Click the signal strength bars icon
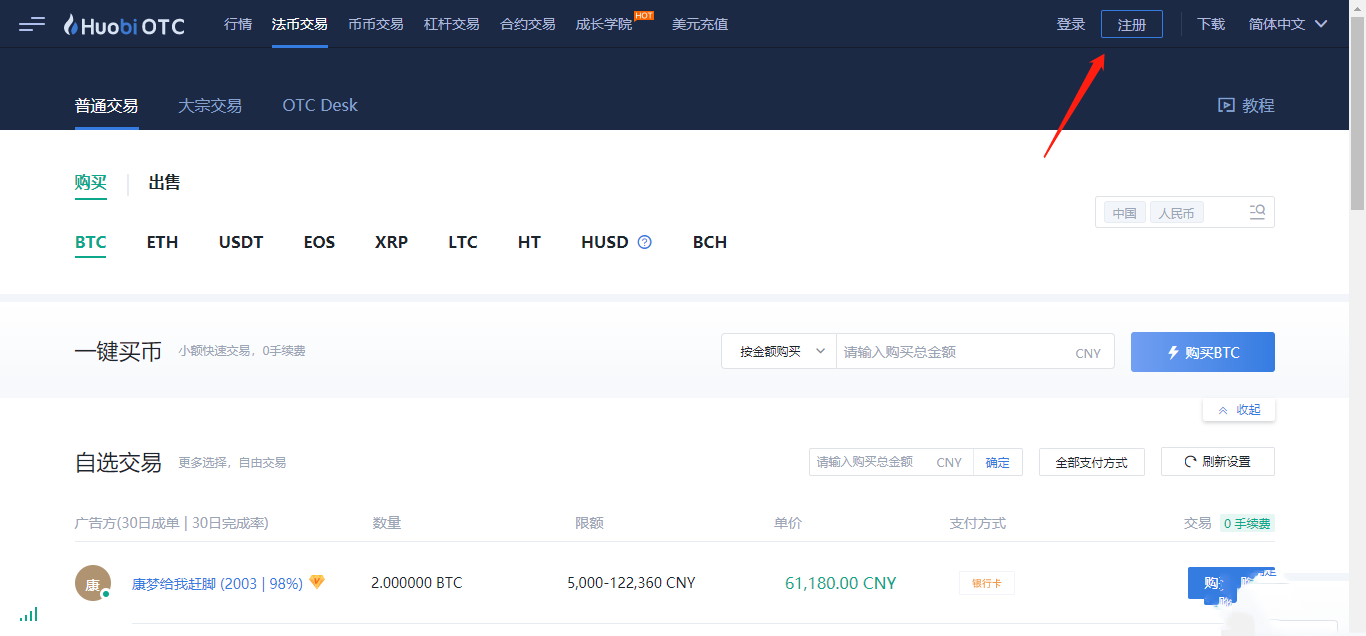1366x636 pixels. (29, 613)
